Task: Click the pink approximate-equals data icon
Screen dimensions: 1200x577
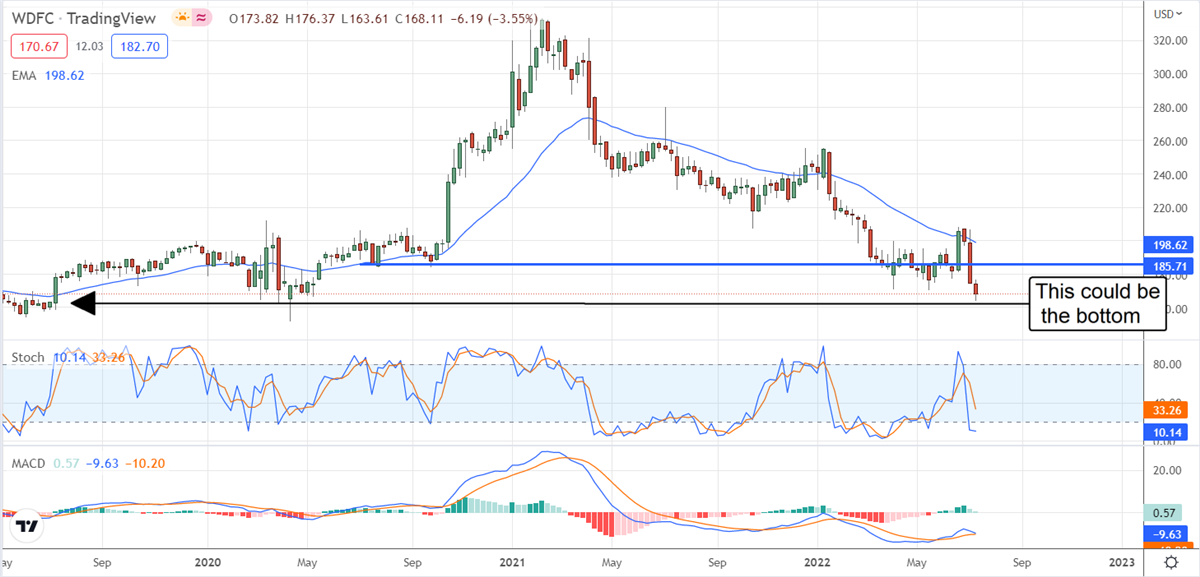Action: point(205,19)
